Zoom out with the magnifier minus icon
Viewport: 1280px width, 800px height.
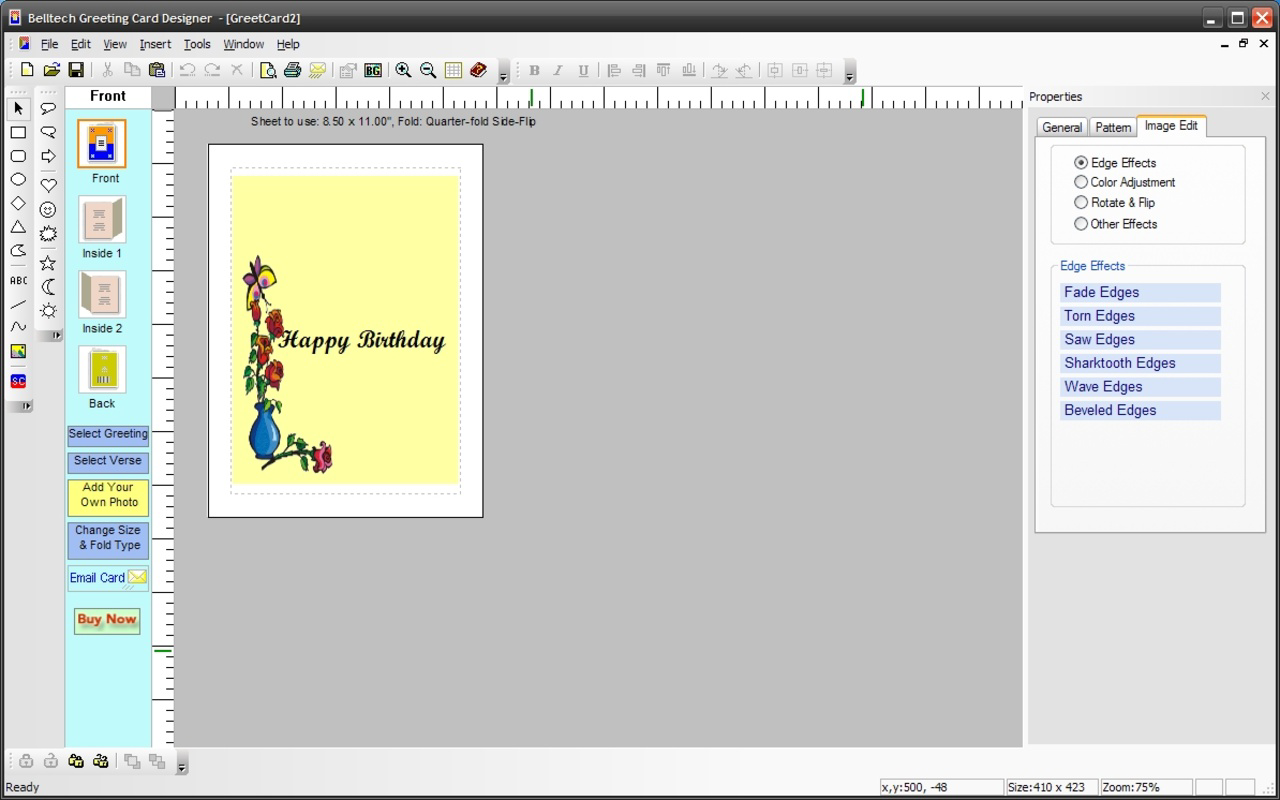[x=428, y=70]
